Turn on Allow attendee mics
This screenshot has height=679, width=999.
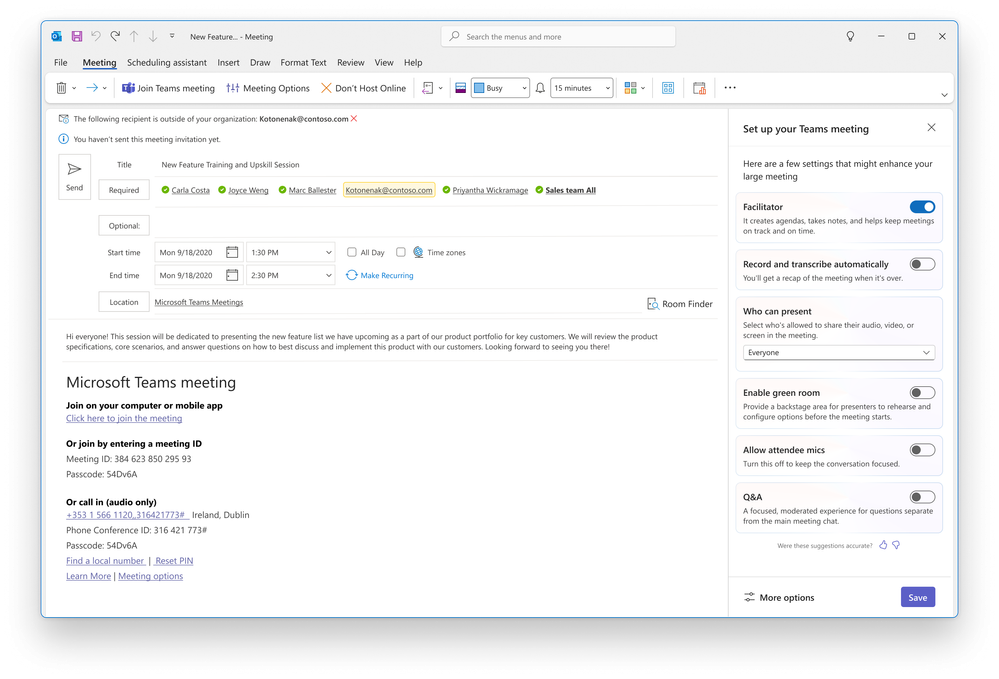[922, 450]
